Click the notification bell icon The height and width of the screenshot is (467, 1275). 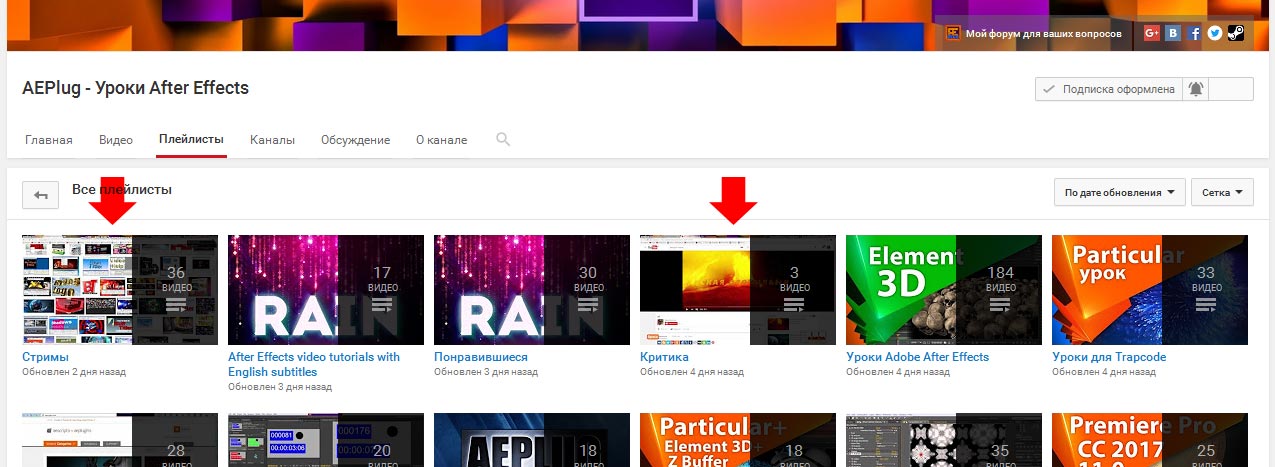[x=1196, y=89]
